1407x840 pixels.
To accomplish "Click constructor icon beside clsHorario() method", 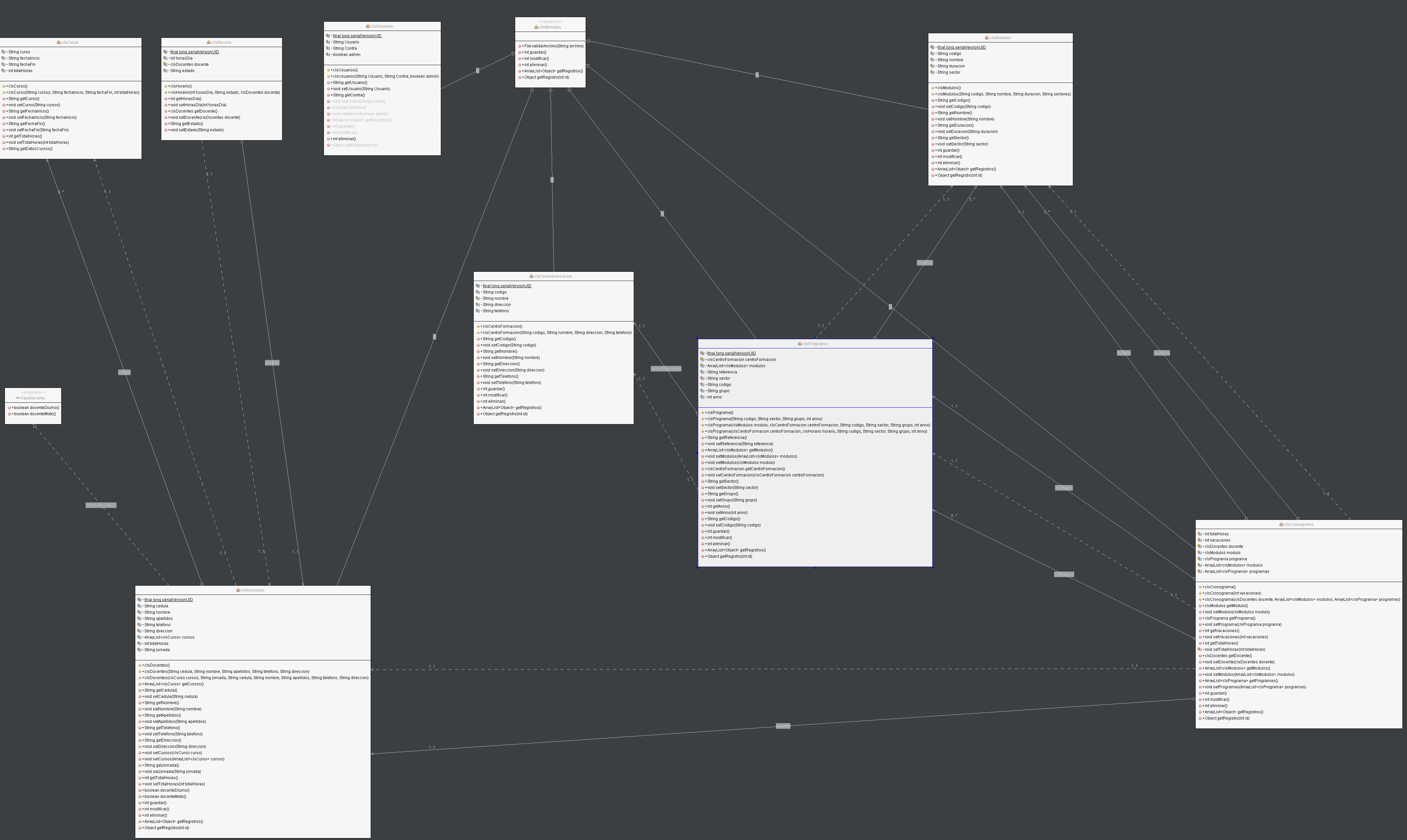I will pos(166,86).
